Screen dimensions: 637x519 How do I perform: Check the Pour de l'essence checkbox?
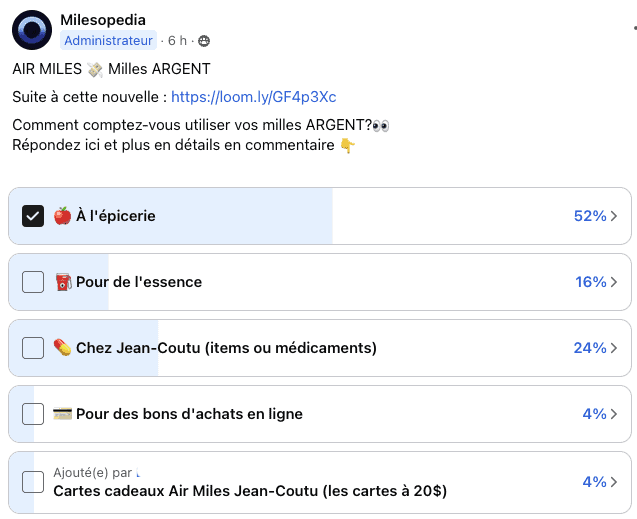33,282
